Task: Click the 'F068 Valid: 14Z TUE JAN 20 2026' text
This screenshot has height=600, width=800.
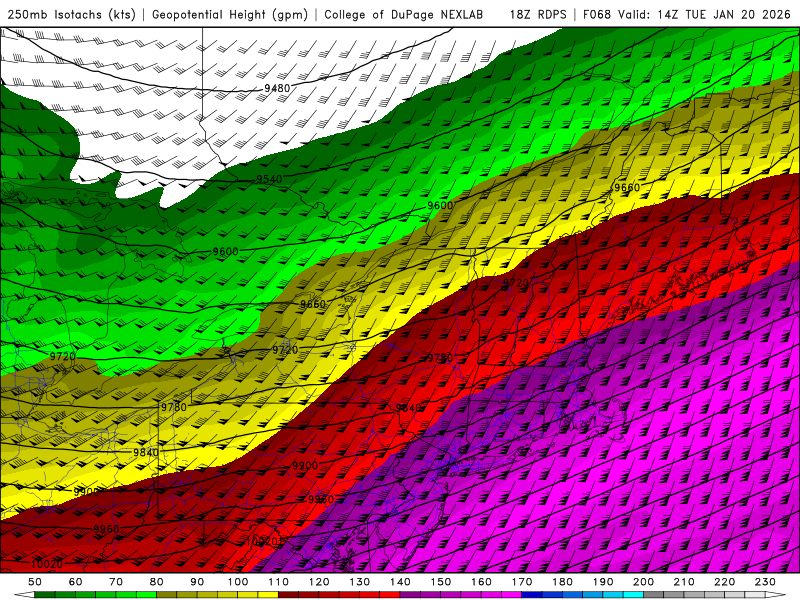Action: click(686, 15)
